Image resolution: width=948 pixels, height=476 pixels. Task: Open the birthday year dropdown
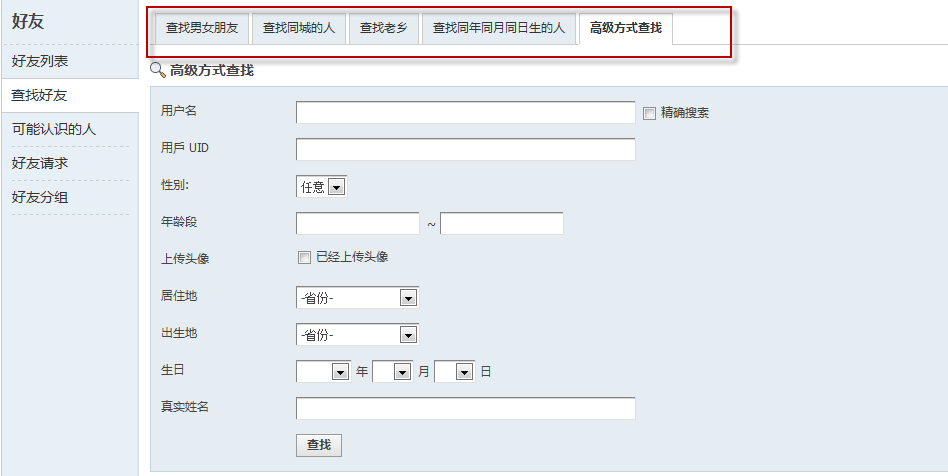323,371
